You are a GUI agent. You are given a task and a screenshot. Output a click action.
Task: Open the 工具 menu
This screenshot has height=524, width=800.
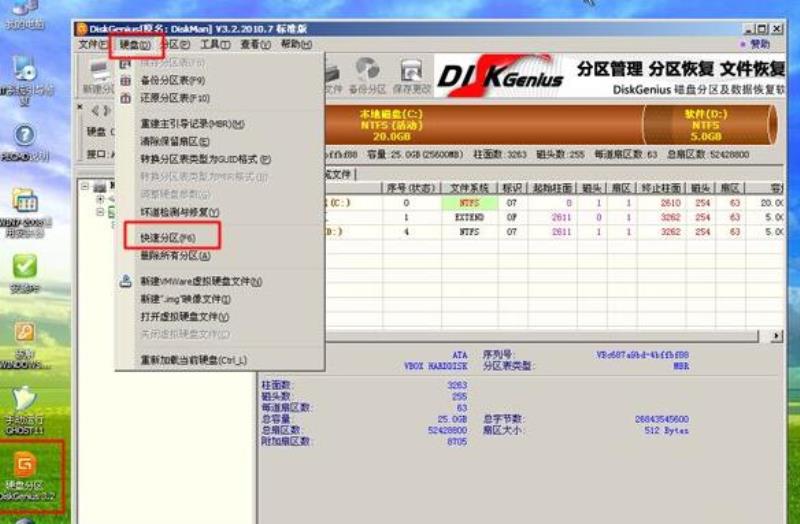(x=215, y=44)
